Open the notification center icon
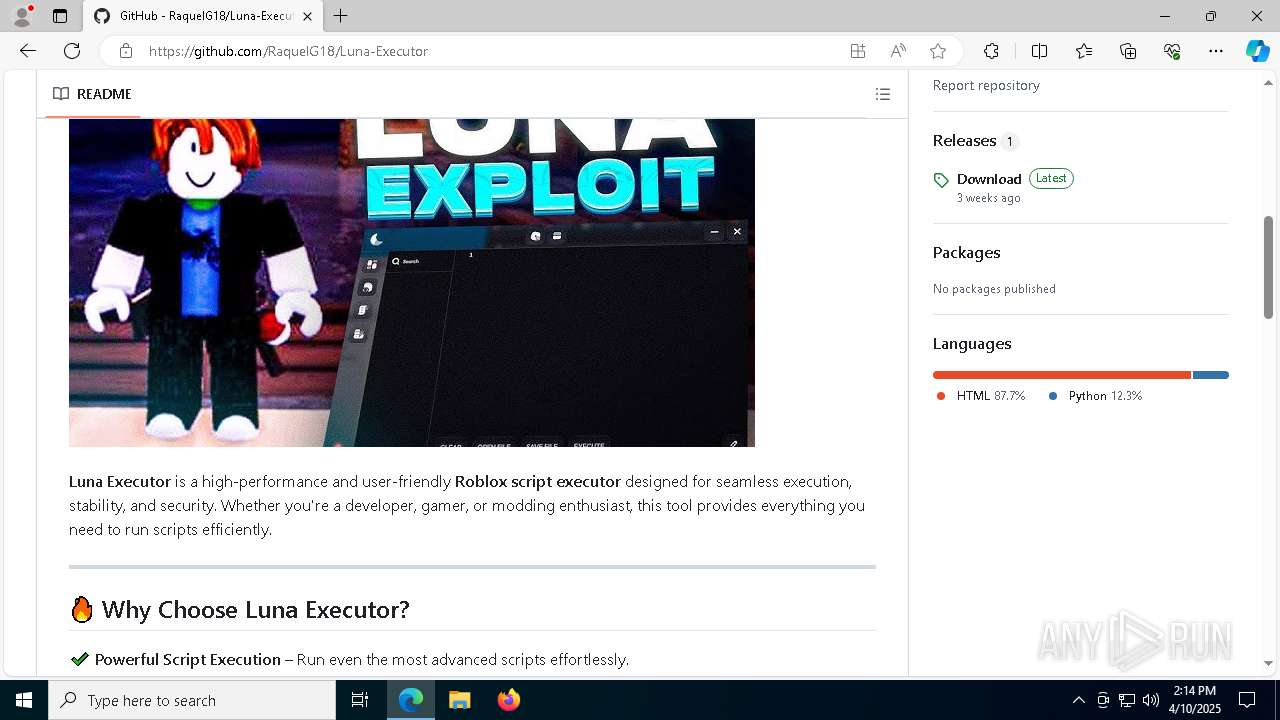The image size is (1280, 720). pyautogui.click(x=1247, y=700)
